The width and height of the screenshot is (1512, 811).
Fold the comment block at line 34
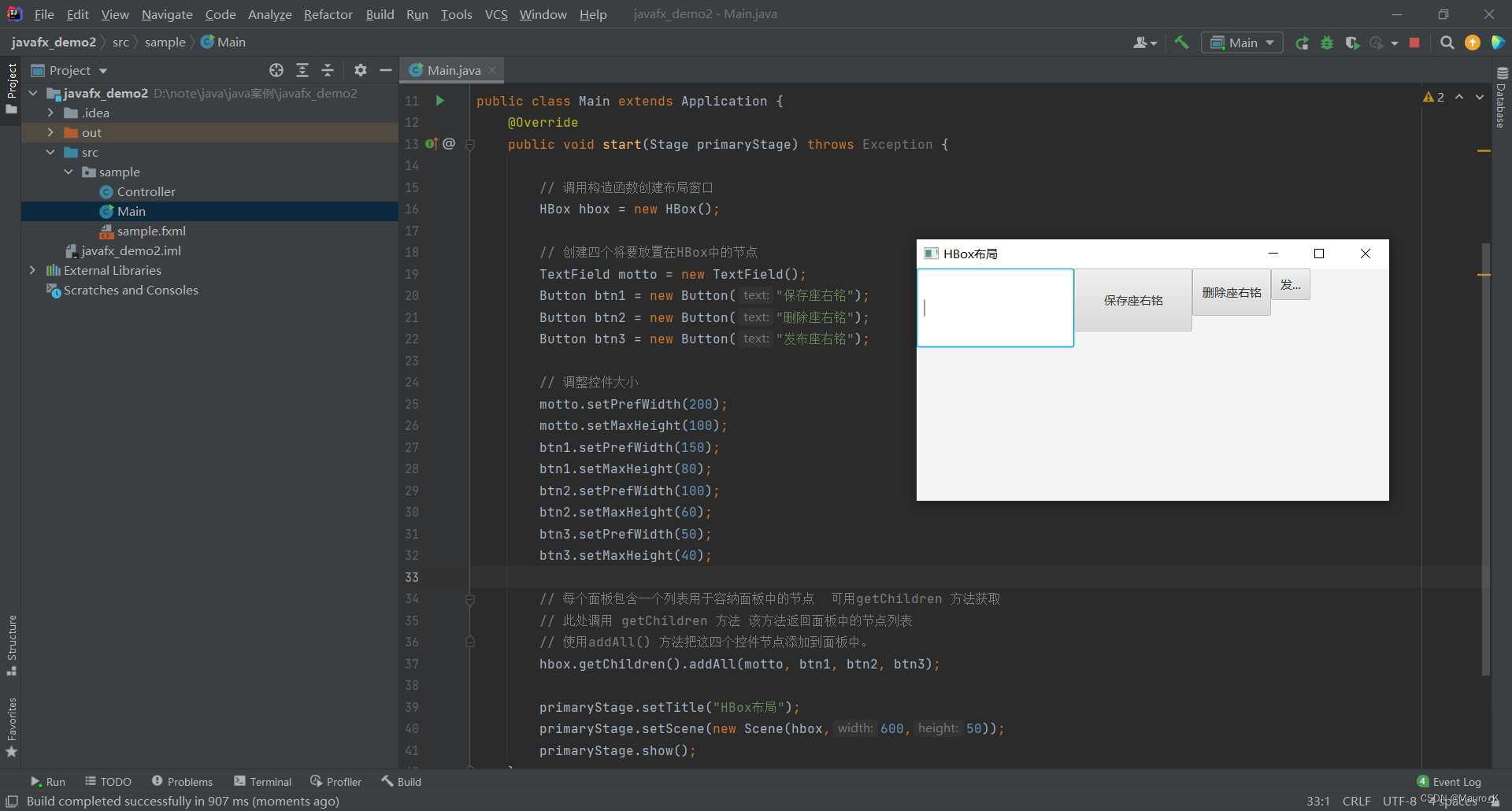click(x=470, y=599)
